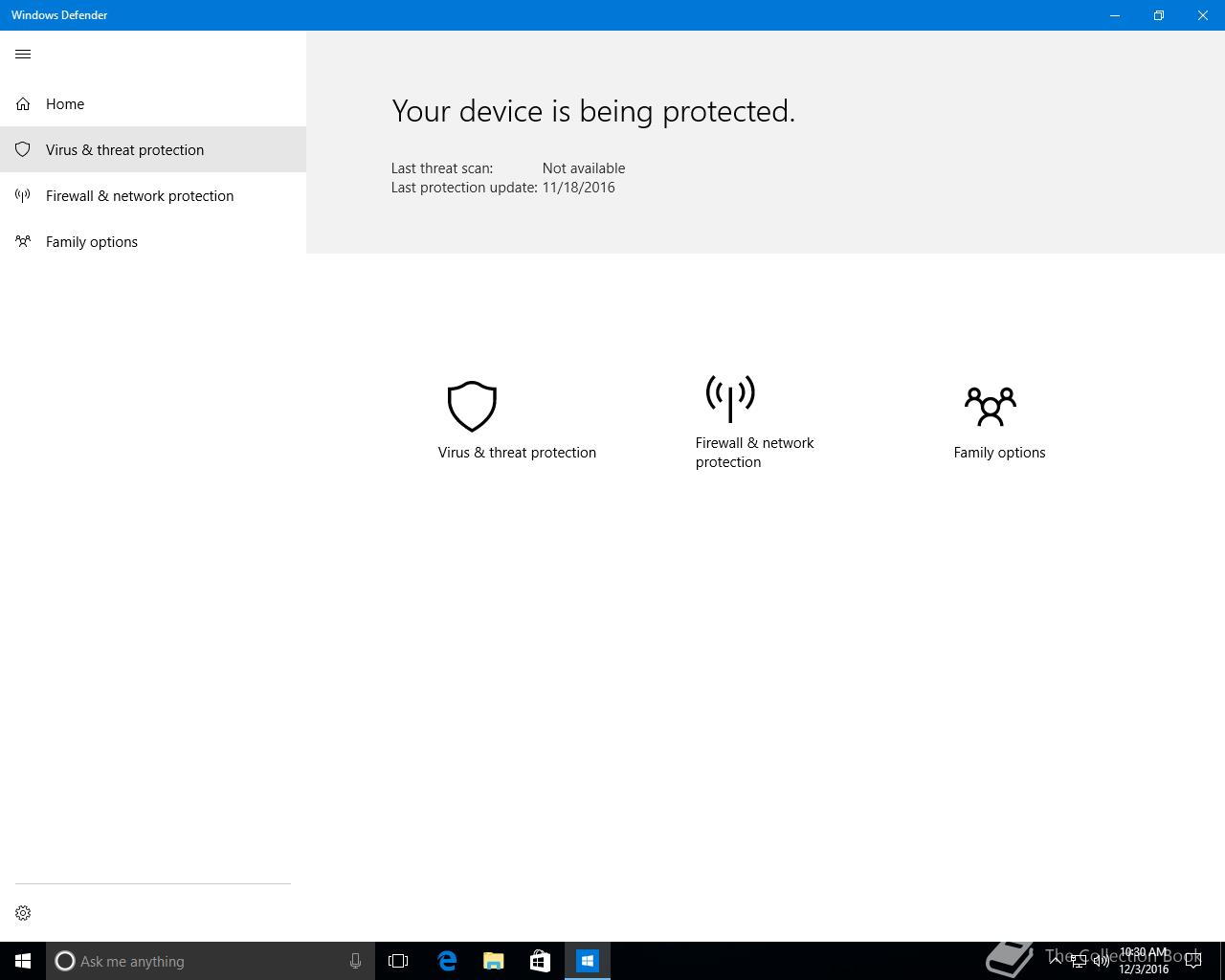The width and height of the screenshot is (1225, 980).
Task: Click the large family people tile icon
Action: [991, 407]
